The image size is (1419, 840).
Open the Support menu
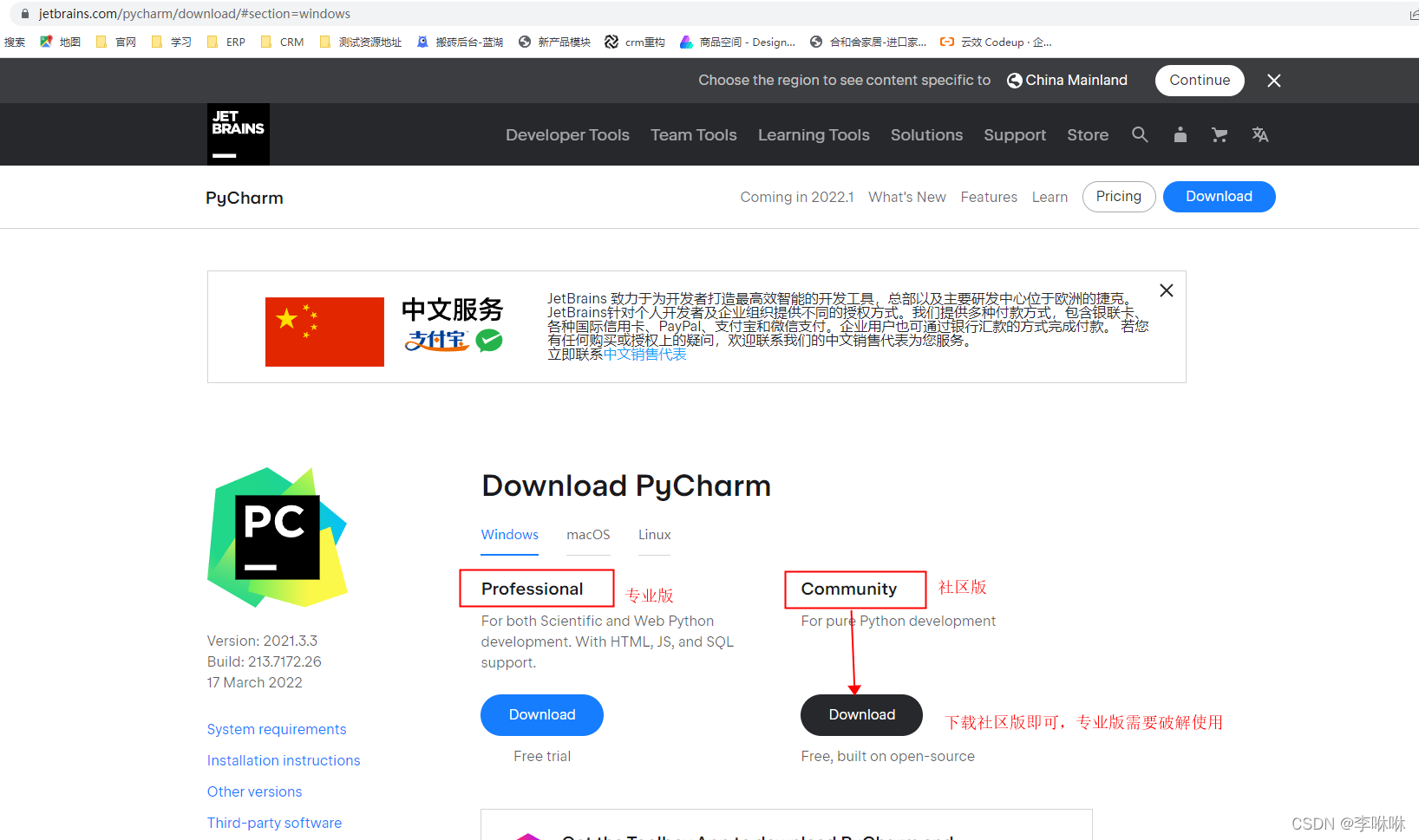click(x=1015, y=135)
